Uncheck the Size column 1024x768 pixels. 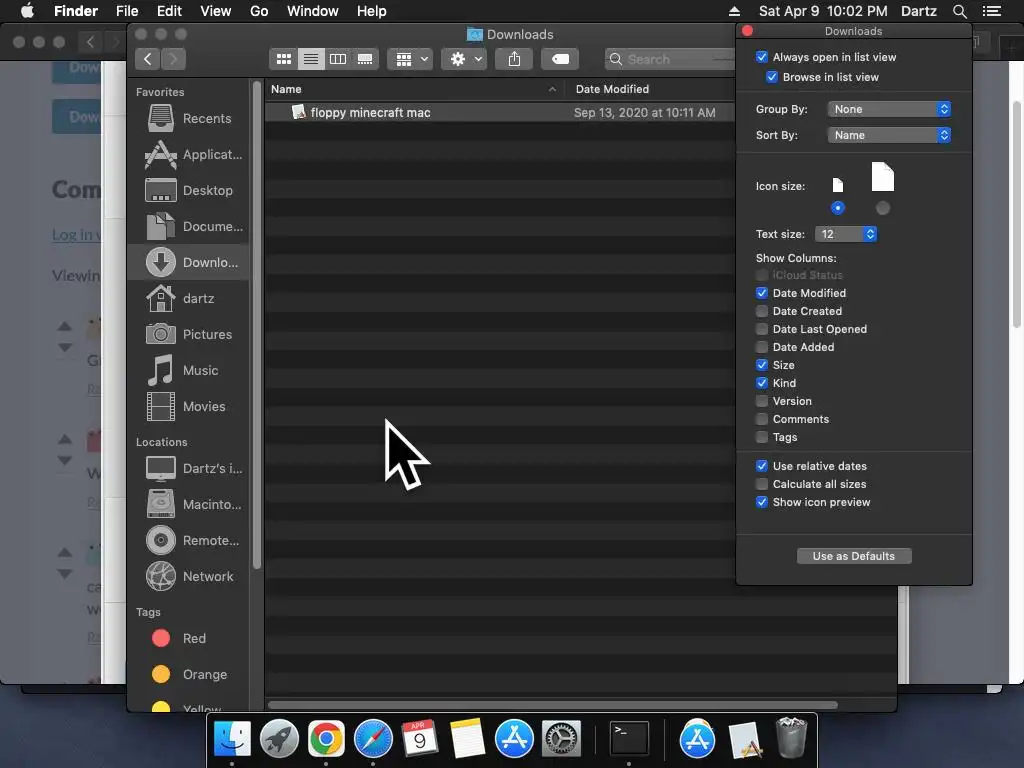click(761, 365)
